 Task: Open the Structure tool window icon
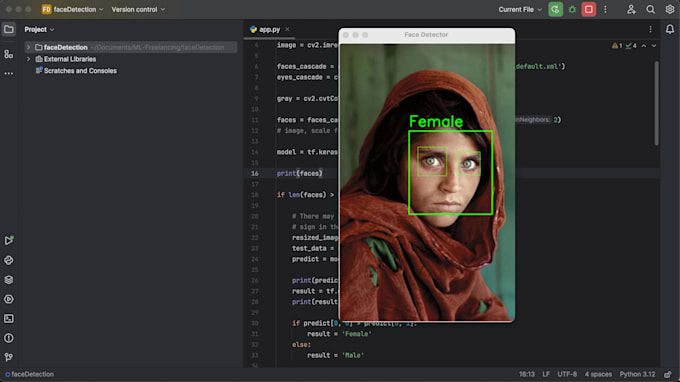point(9,54)
